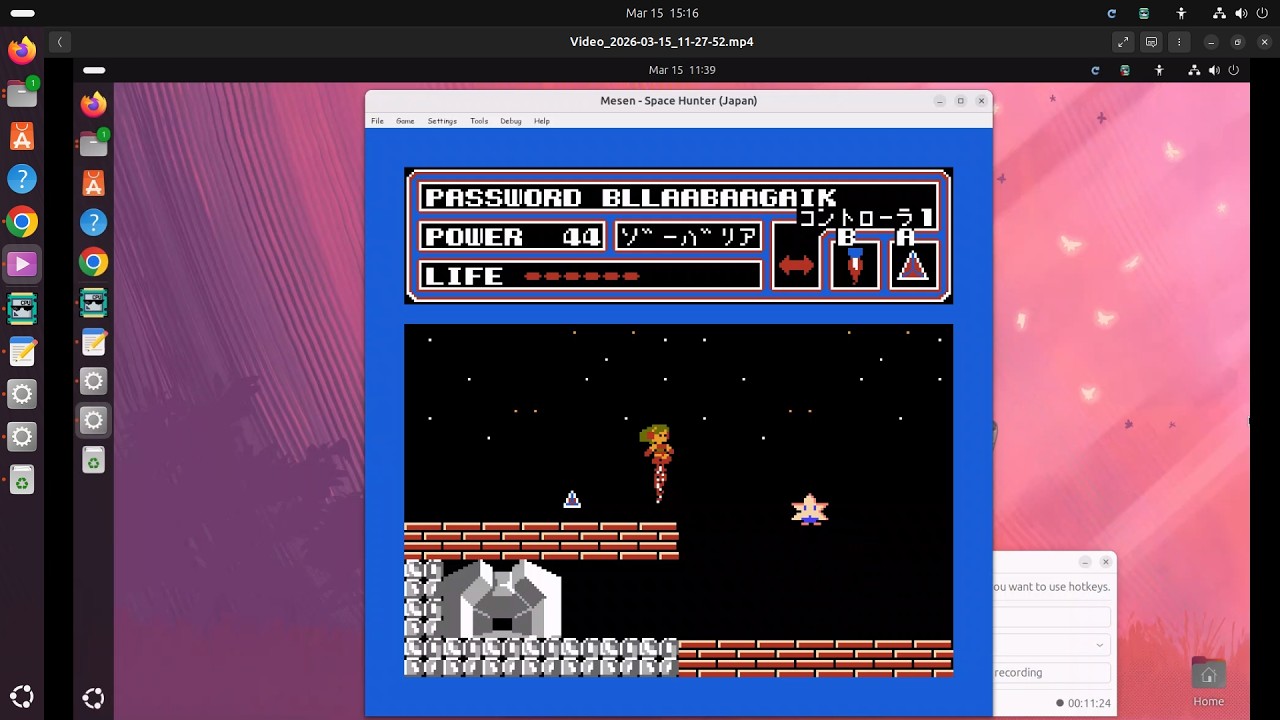This screenshot has height=720, width=1280.
Task: Open the Debug menu in Mesen
Action: (x=510, y=121)
